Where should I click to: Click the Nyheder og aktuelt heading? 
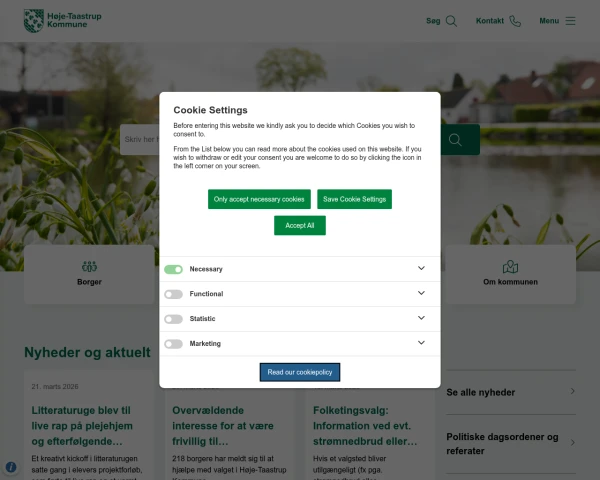coord(87,353)
